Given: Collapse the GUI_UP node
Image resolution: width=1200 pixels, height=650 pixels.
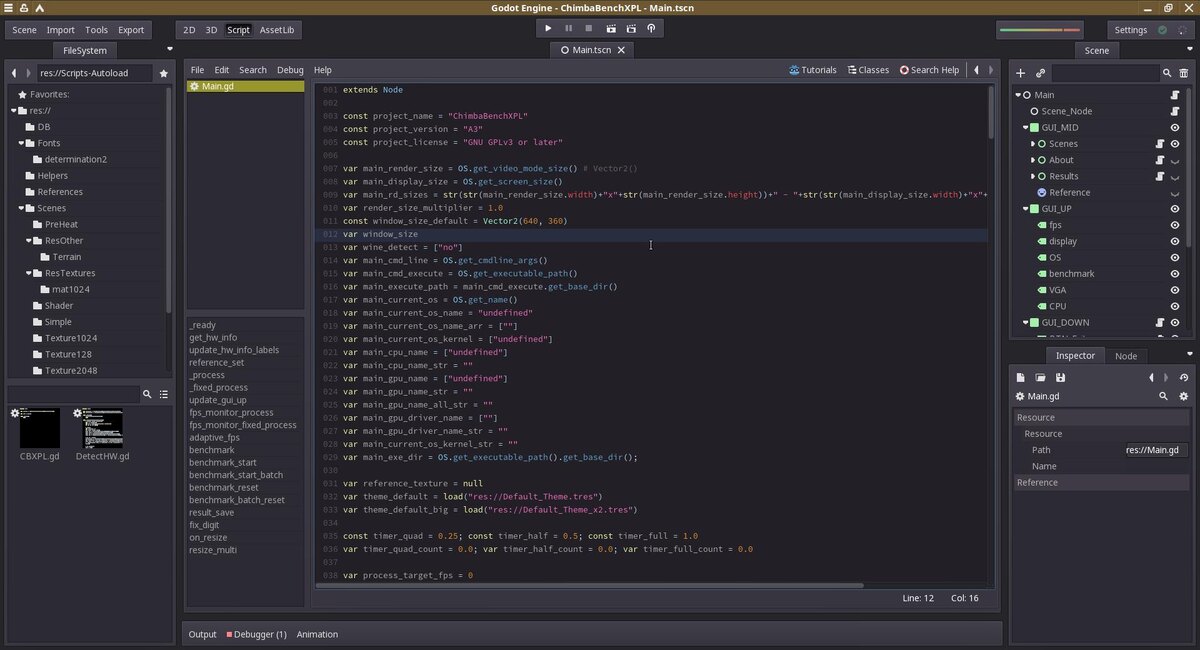Looking at the screenshot, I should (x=1024, y=209).
